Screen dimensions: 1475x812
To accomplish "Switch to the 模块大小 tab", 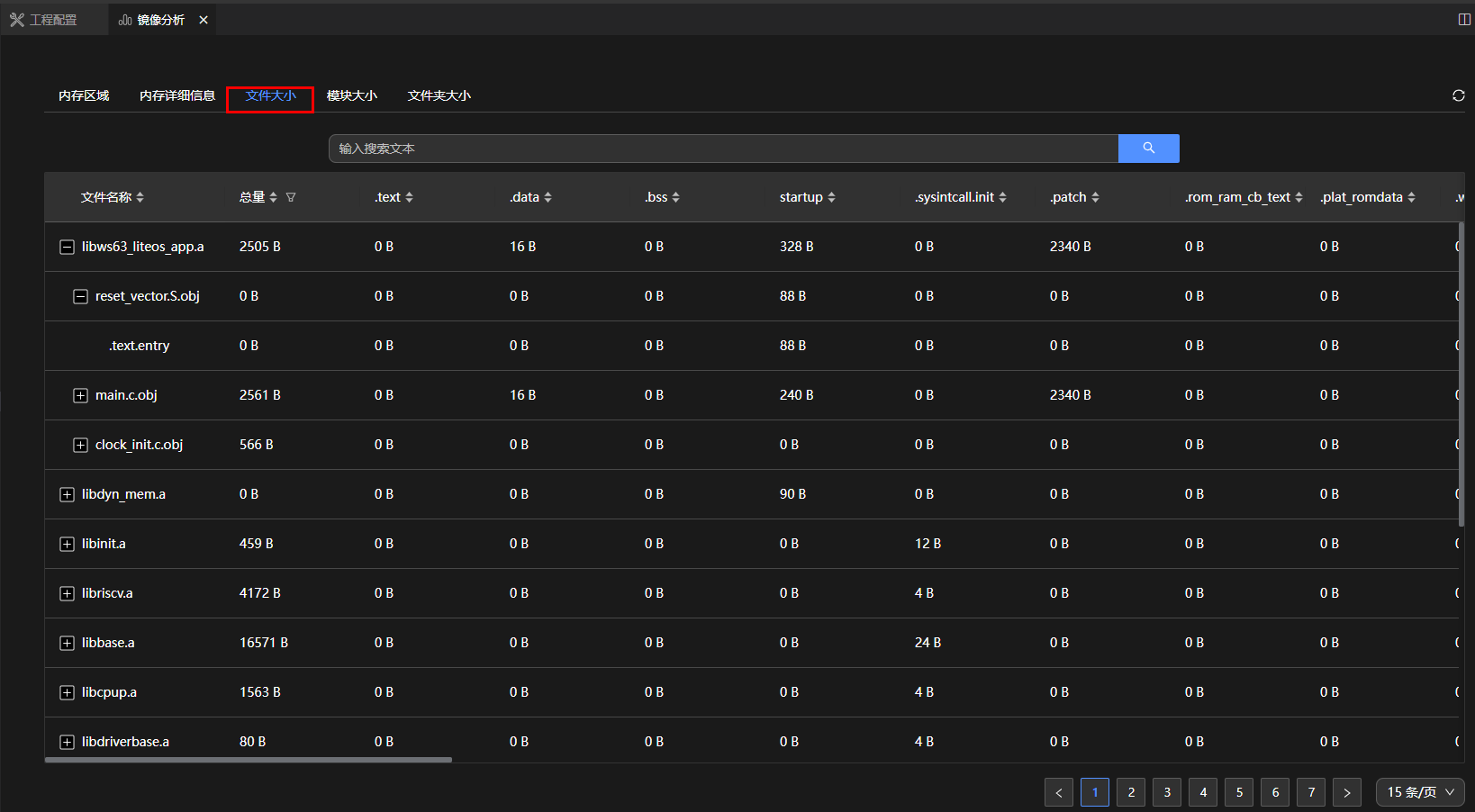I will point(351,95).
